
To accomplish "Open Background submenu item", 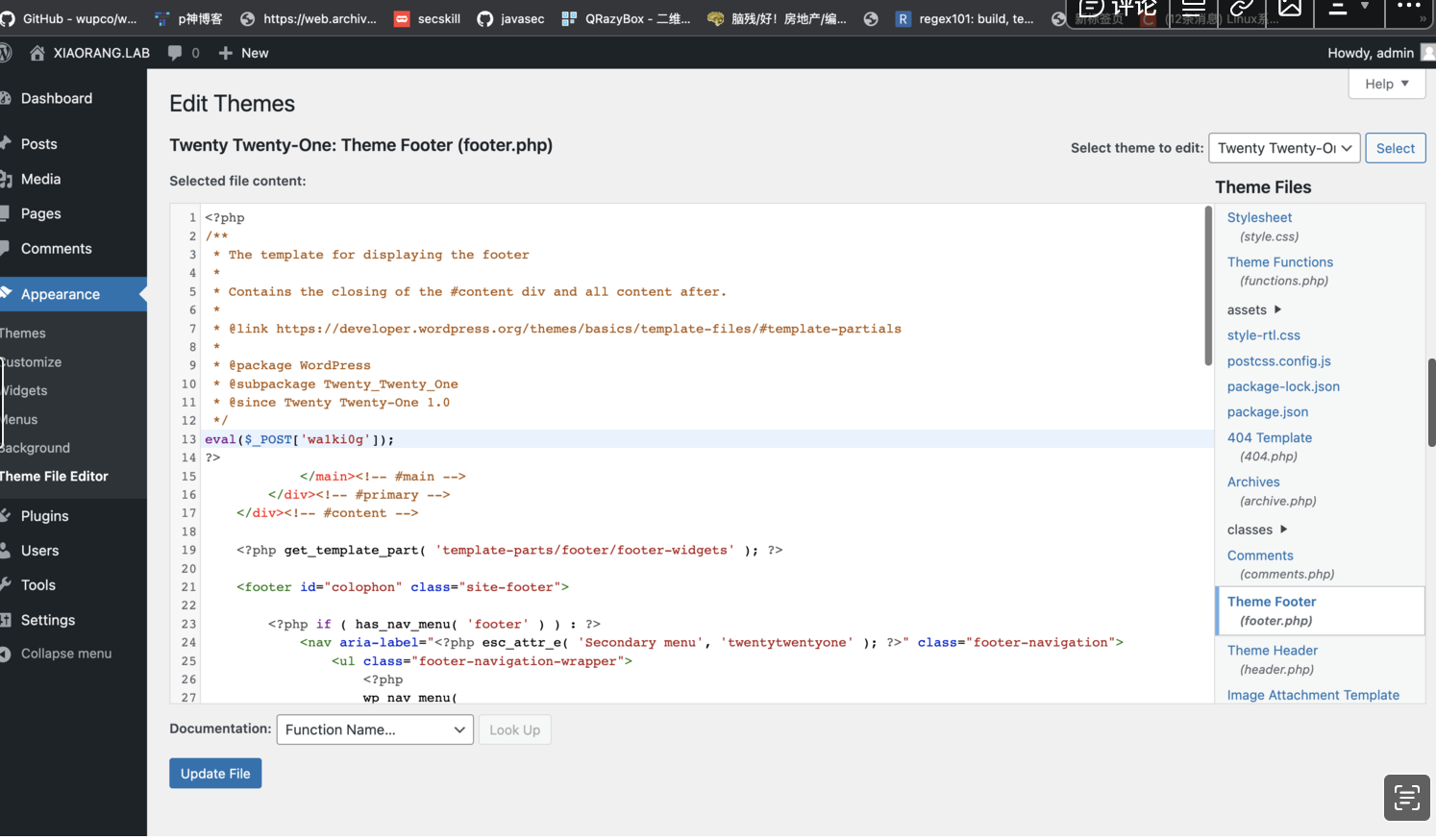I will 36,448.
